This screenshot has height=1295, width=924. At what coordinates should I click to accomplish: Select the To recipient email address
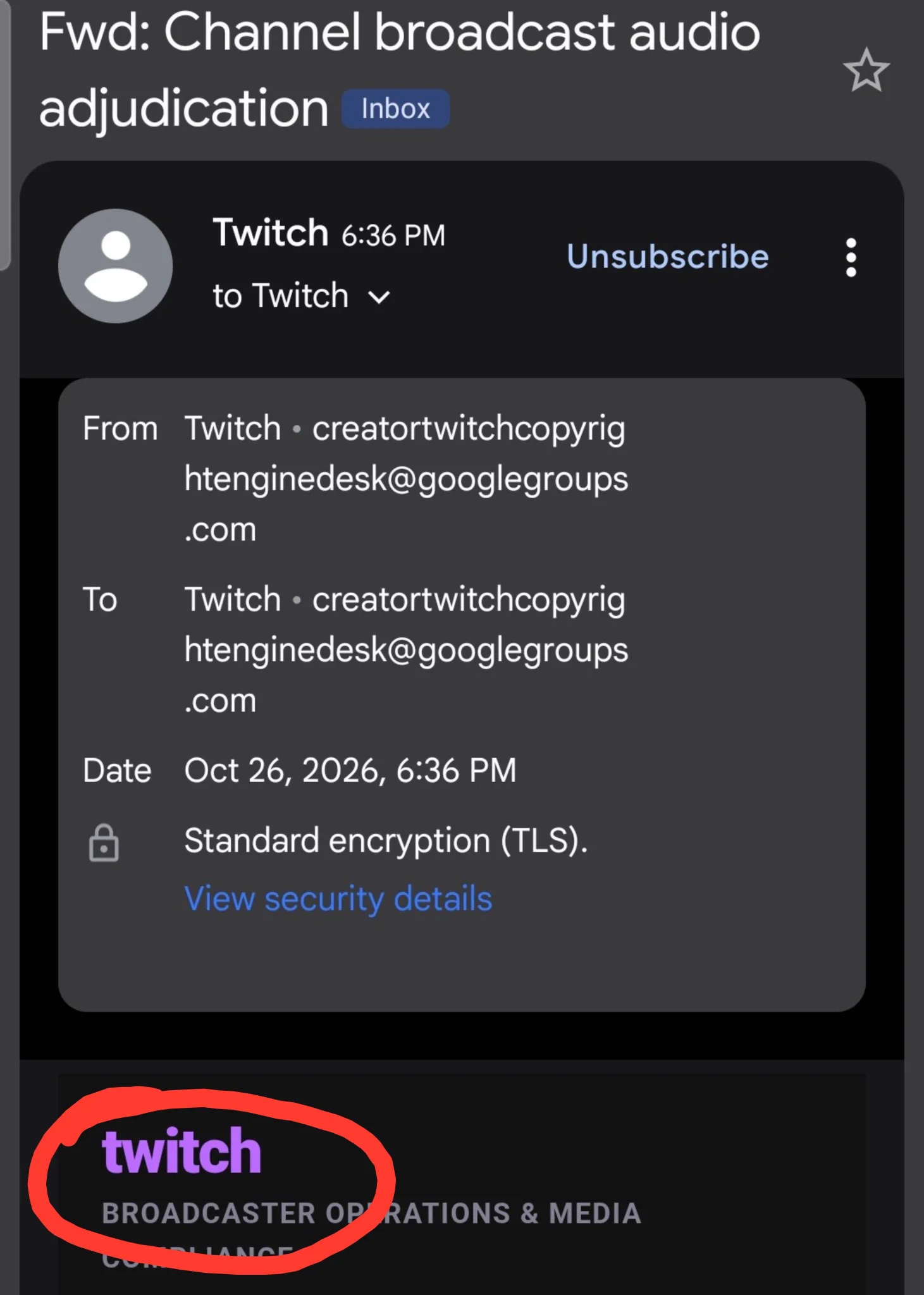point(406,650)
